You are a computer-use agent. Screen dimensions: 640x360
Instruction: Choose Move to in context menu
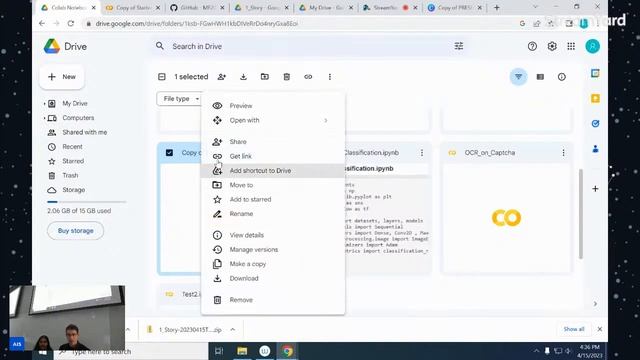click(273, 185)
